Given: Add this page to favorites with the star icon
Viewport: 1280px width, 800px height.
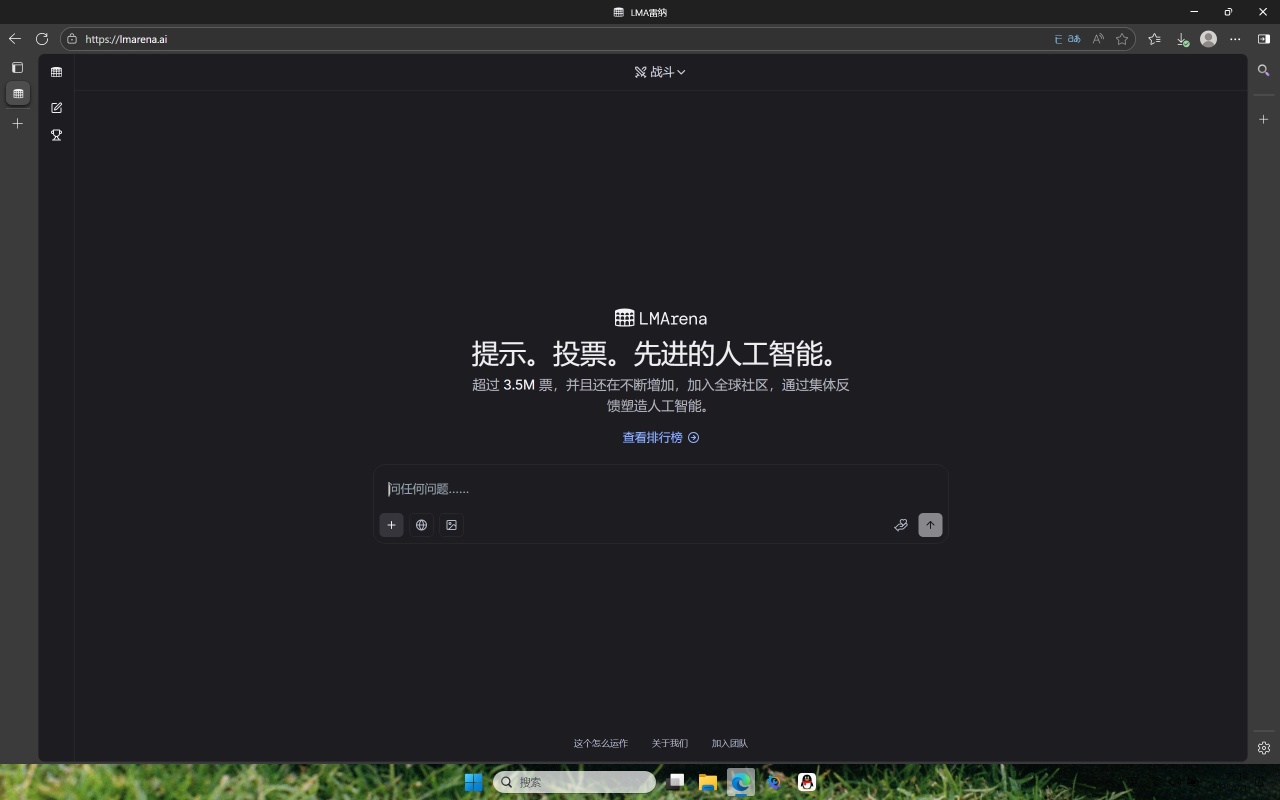Looking at the screenshot, I should click(1122, 39).
